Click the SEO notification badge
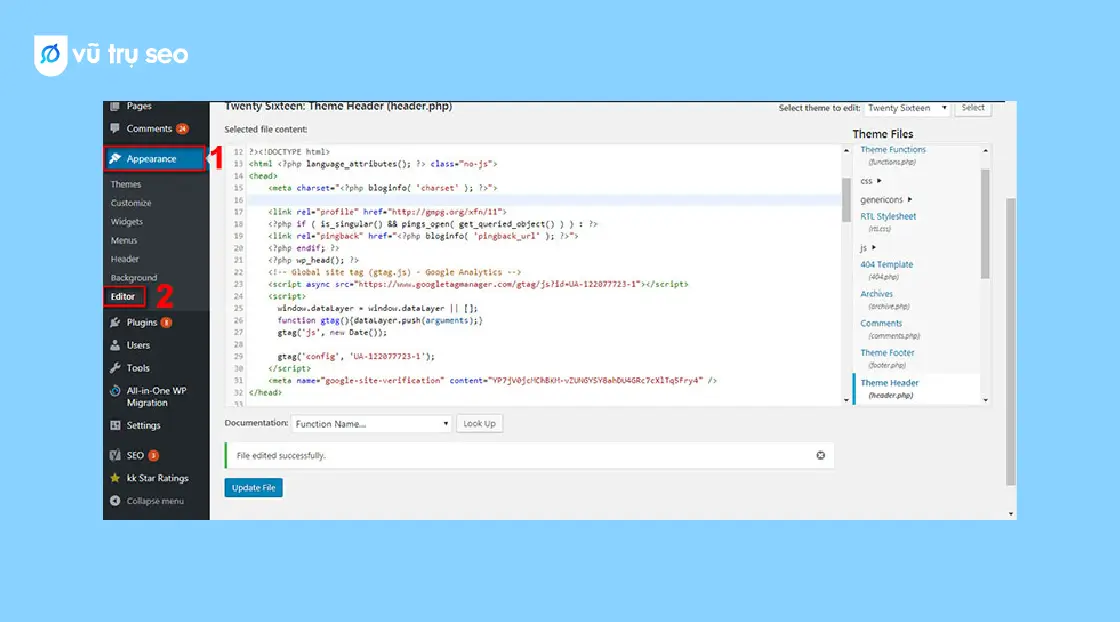Viewport: 1120px width, 622px height. [x=154, y=456]
